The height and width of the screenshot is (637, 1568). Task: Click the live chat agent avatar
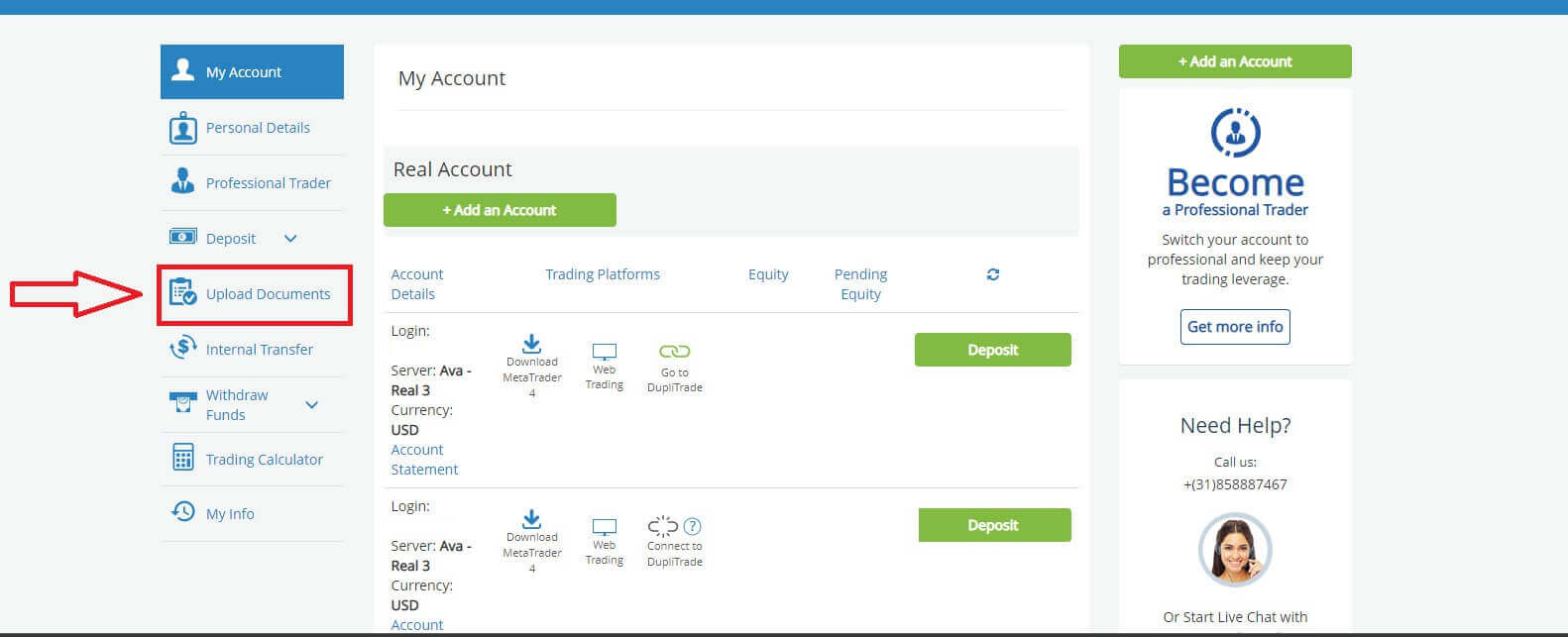1234,551
